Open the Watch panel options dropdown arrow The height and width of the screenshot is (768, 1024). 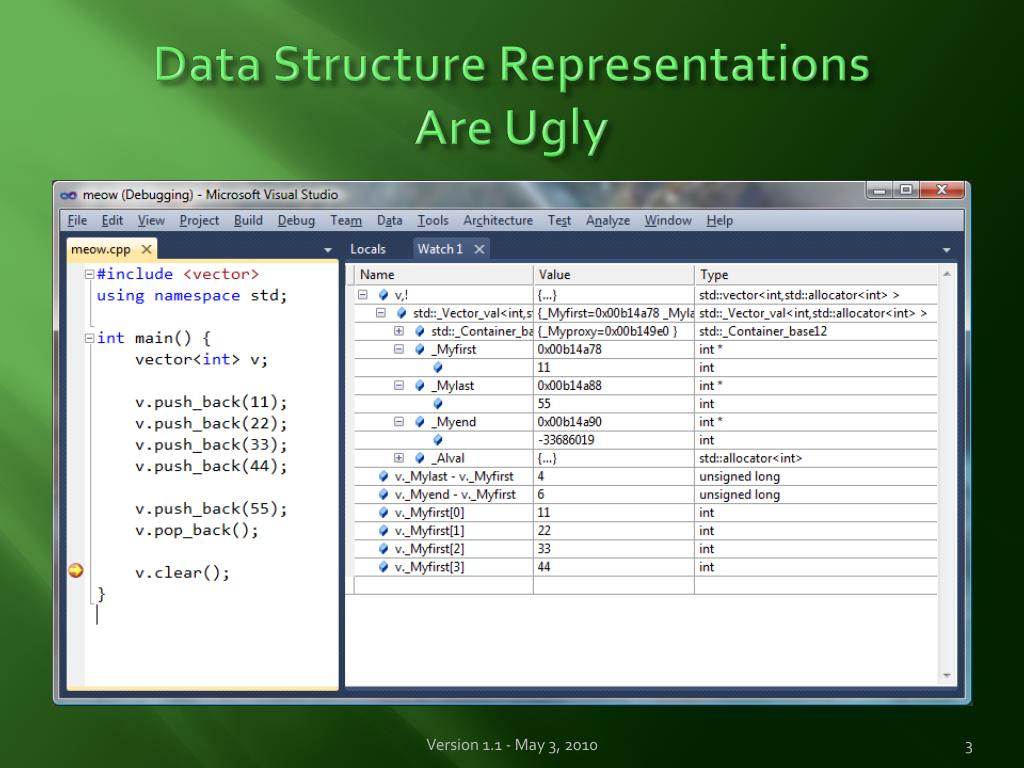[946, 250]
